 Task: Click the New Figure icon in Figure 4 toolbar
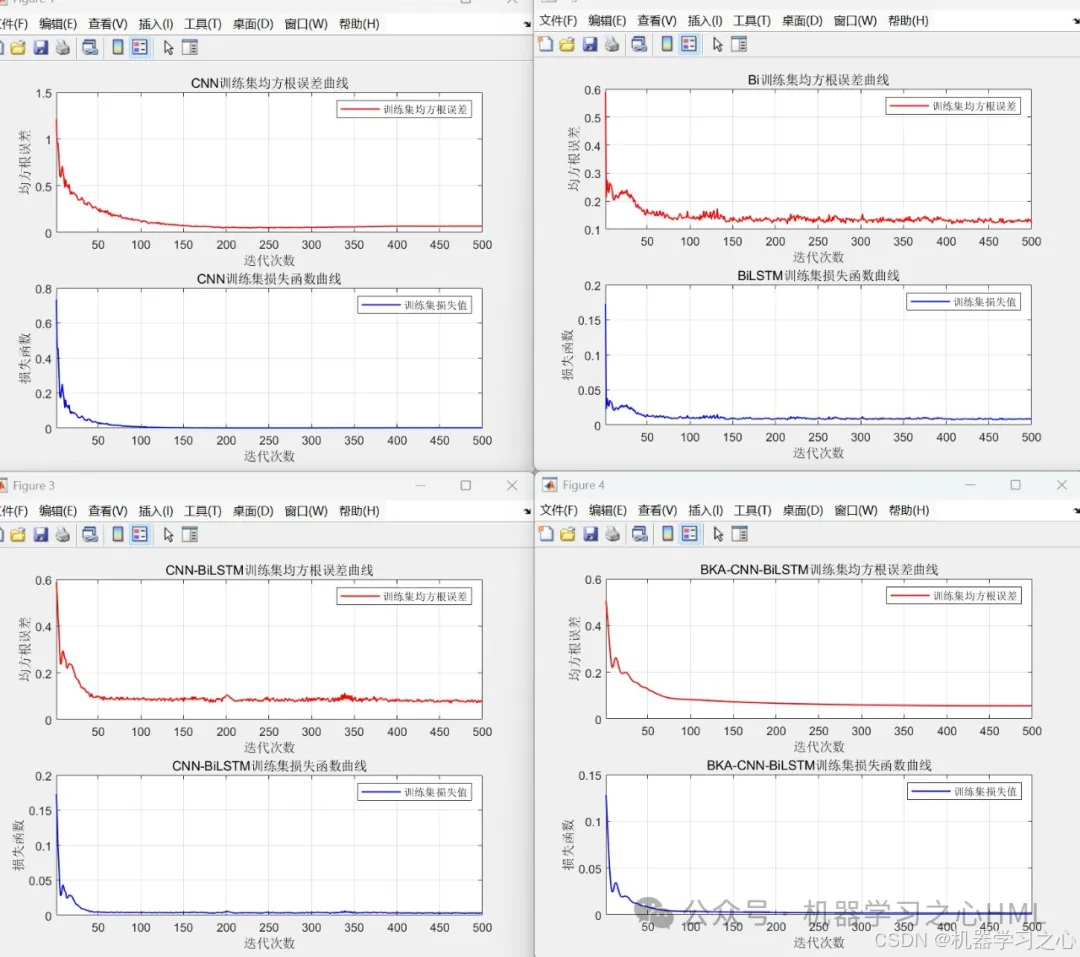click(x=545, y=535)
